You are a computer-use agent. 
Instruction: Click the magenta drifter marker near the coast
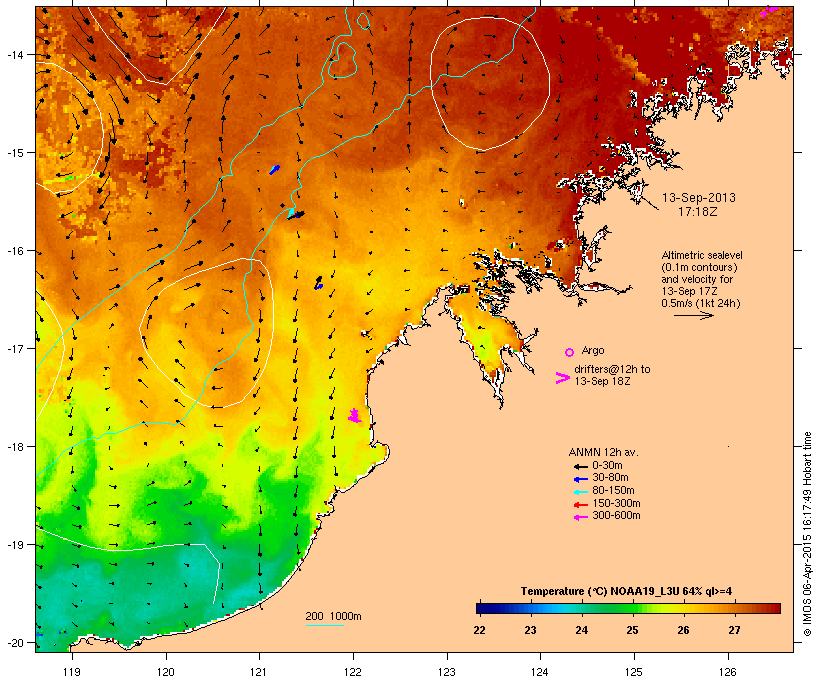coord(355,416)
